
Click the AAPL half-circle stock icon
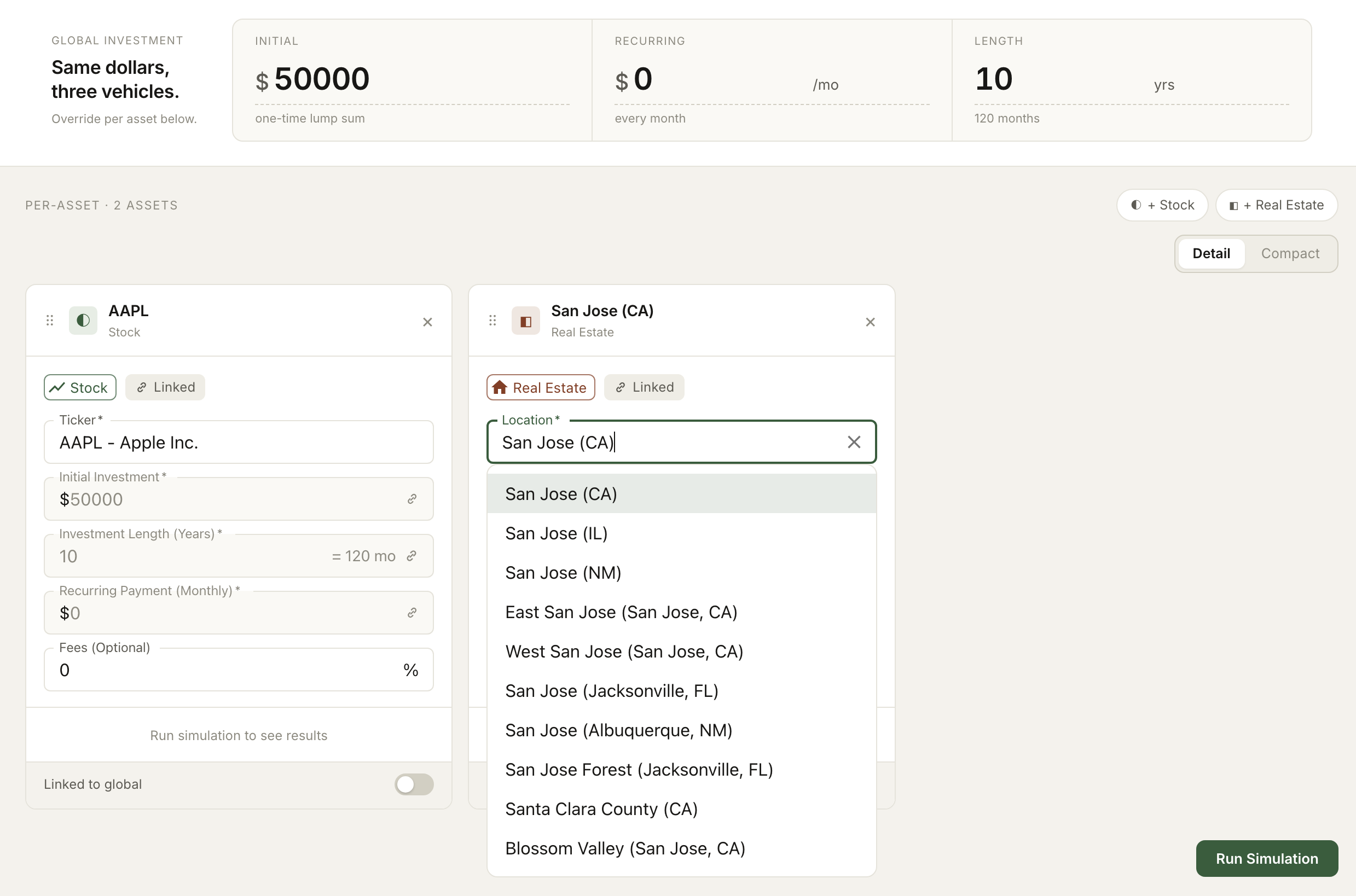[83, 321]
